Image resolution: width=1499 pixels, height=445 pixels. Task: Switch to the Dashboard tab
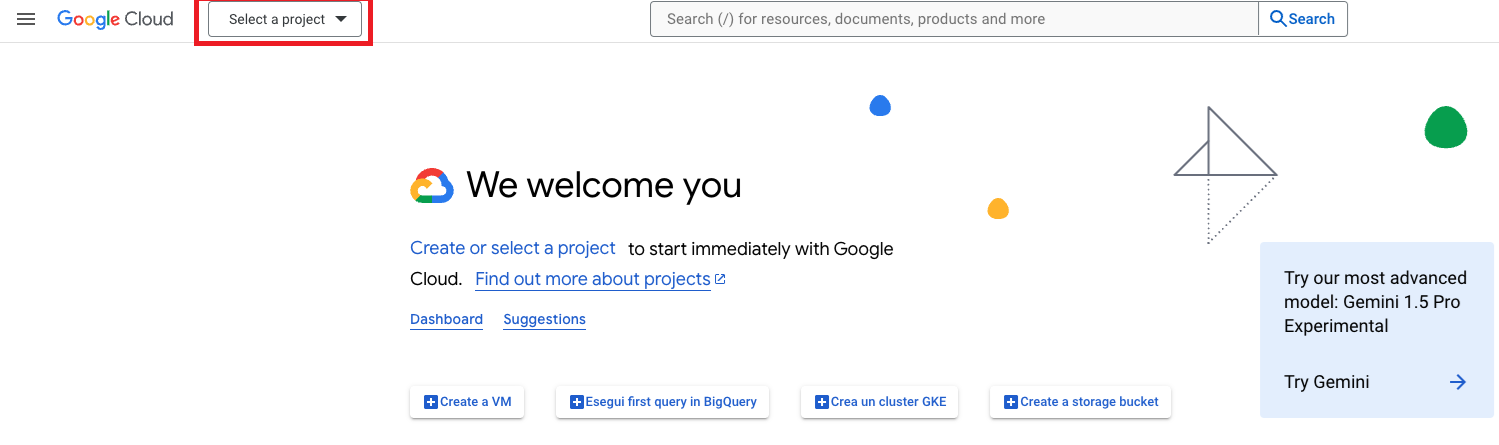click(446, 319)
